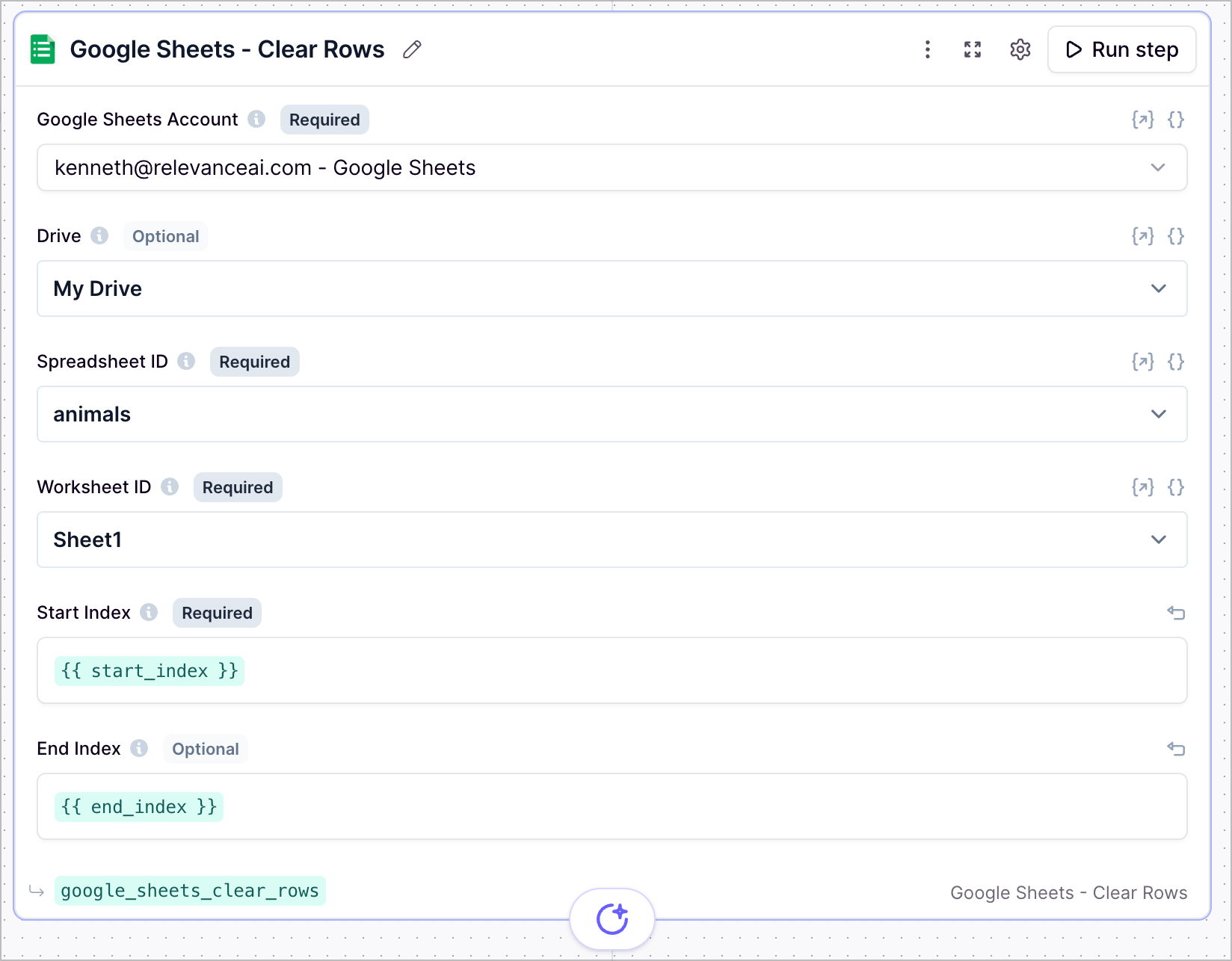
Task: View the Start Index info tooltip
Action: coord(150,612)
